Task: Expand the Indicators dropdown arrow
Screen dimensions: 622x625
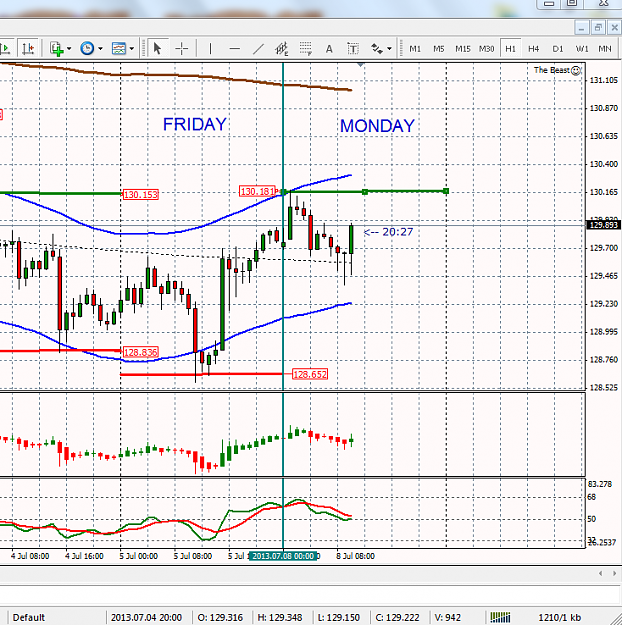Action: pos(69,49)
